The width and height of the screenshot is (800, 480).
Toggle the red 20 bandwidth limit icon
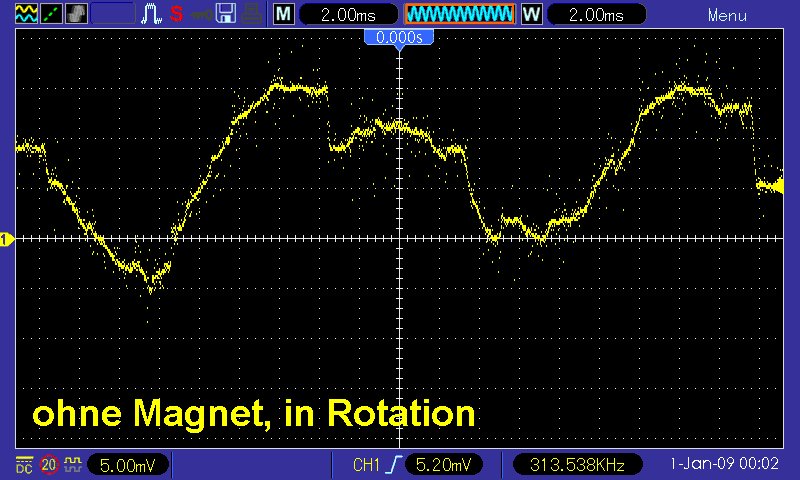pyautogui.click(x=49, y=465)
